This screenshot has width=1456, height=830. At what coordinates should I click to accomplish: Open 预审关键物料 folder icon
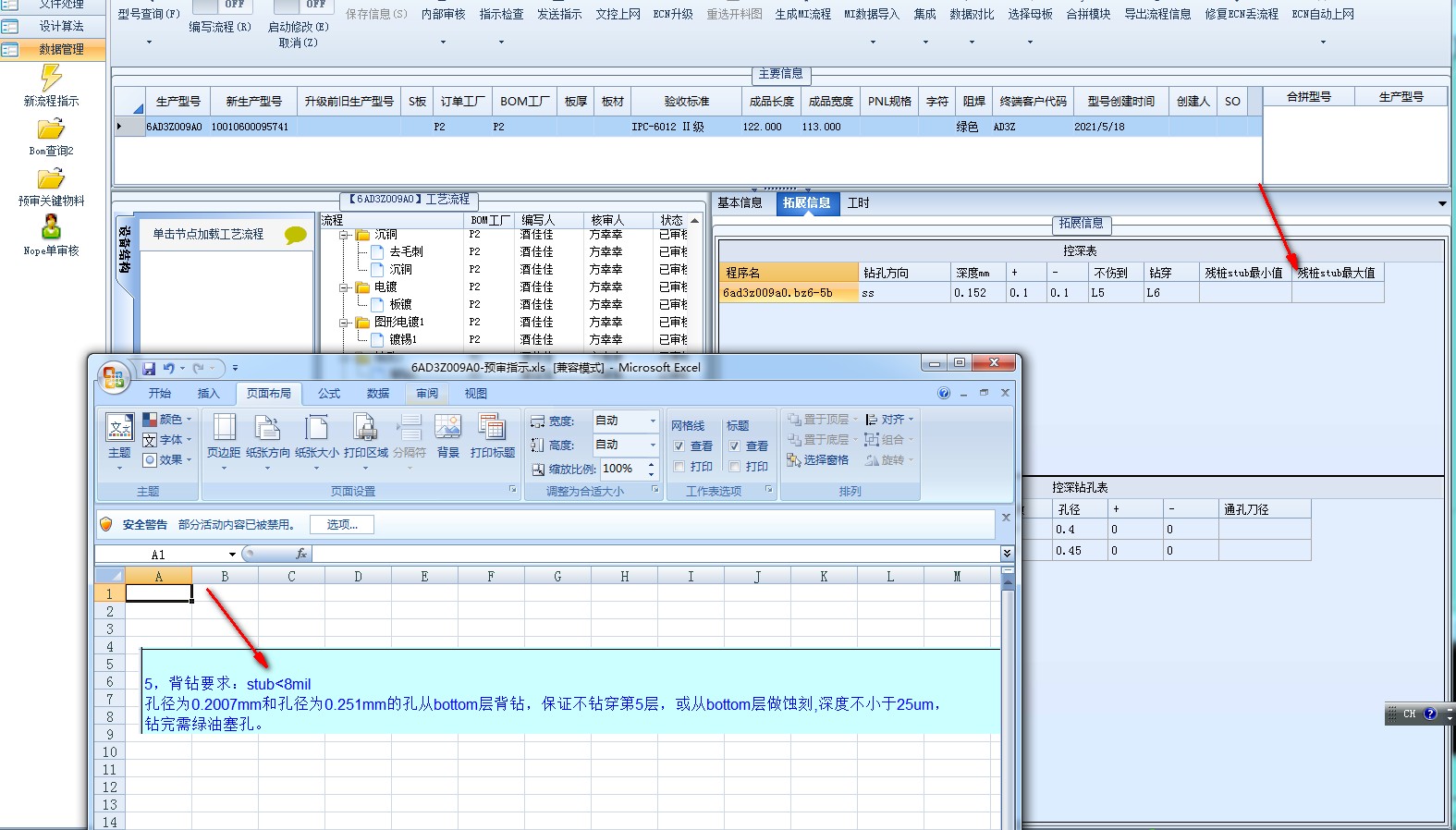[51, 178]
